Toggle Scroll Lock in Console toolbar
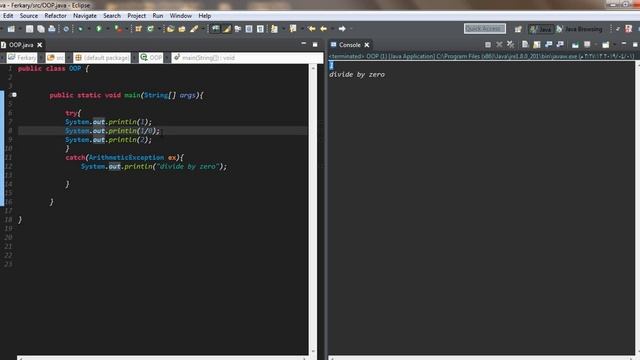Screen dimensions: 640x360 coord(537,44)
